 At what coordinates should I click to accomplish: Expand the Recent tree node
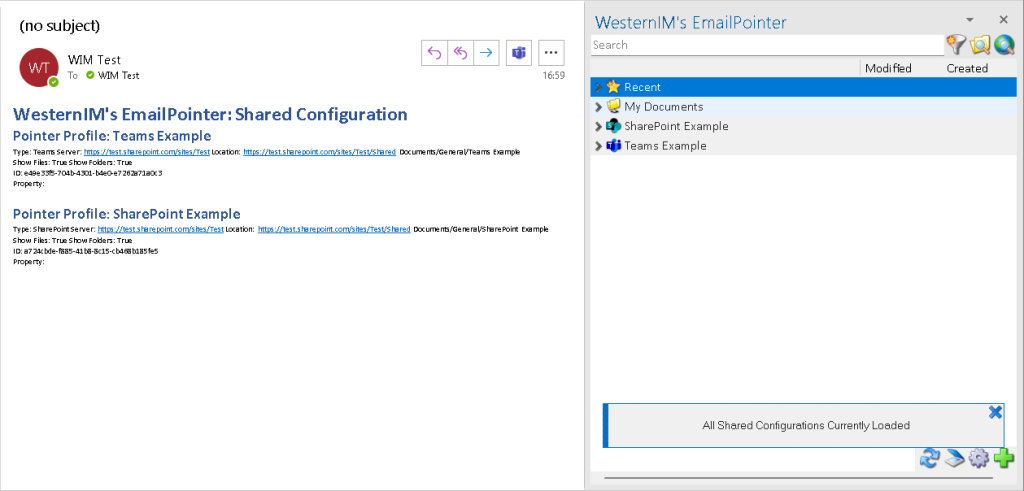pyautogui.click(x=598, y=88)
